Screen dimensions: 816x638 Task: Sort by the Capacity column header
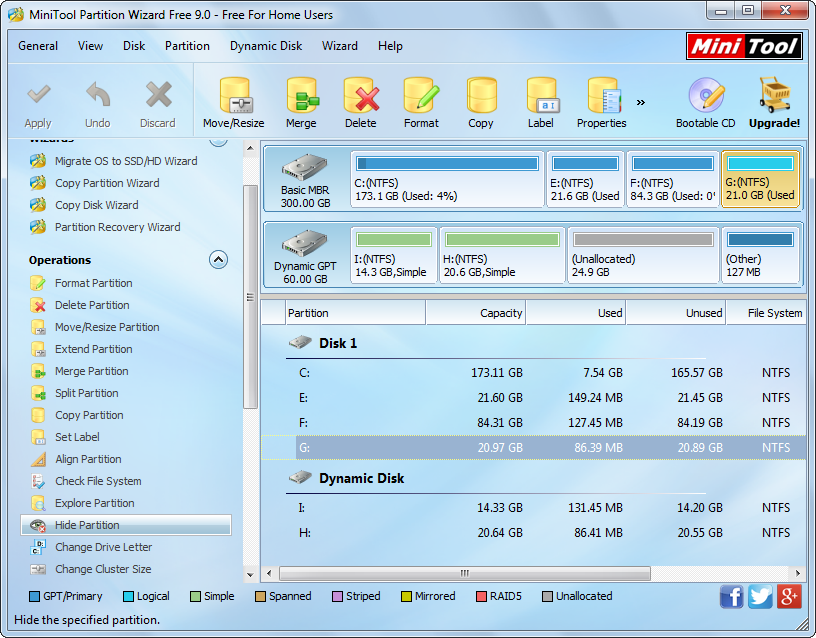[x=476, y=313]
